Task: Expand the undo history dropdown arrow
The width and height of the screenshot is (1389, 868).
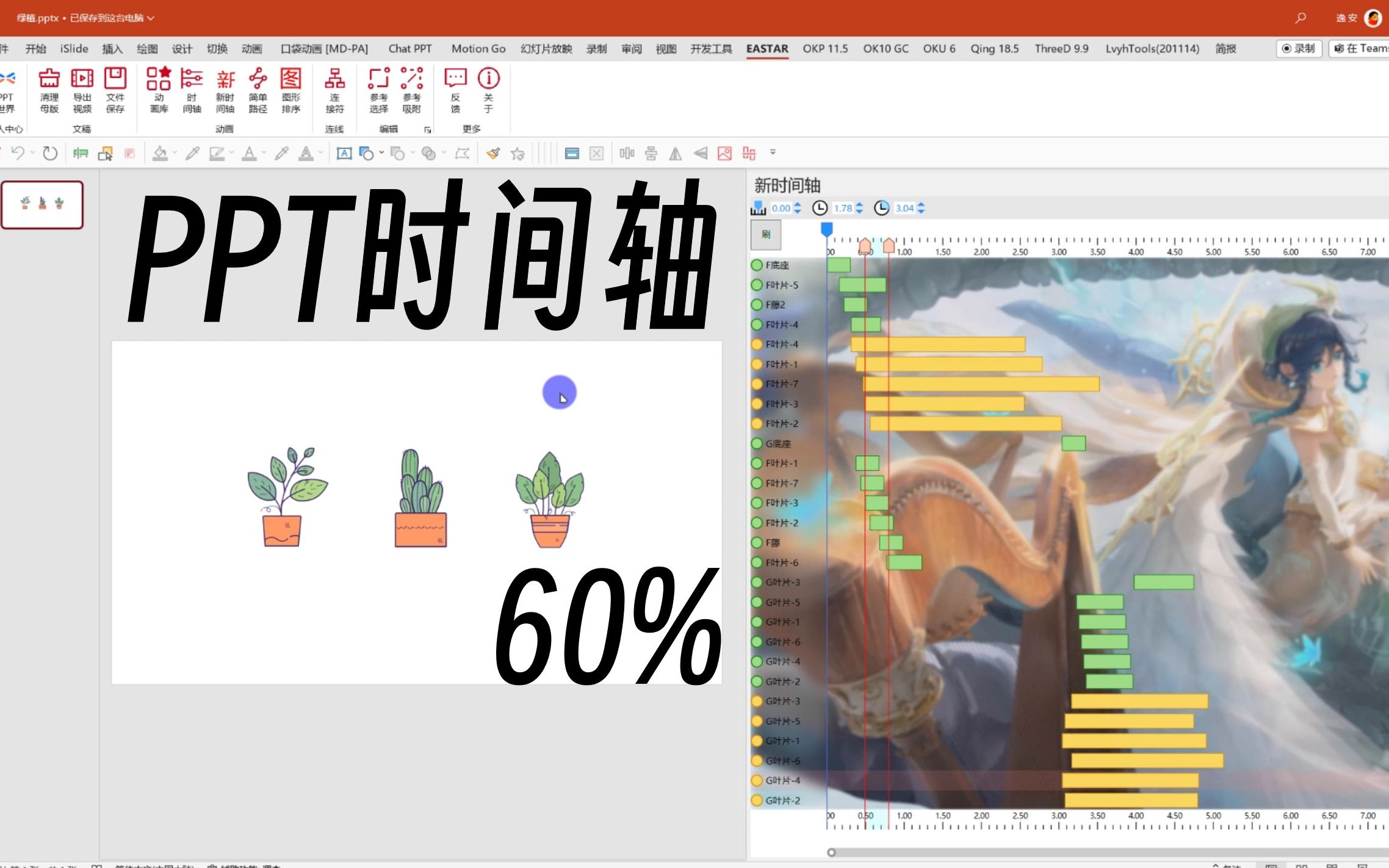Action: click(32, 152)
